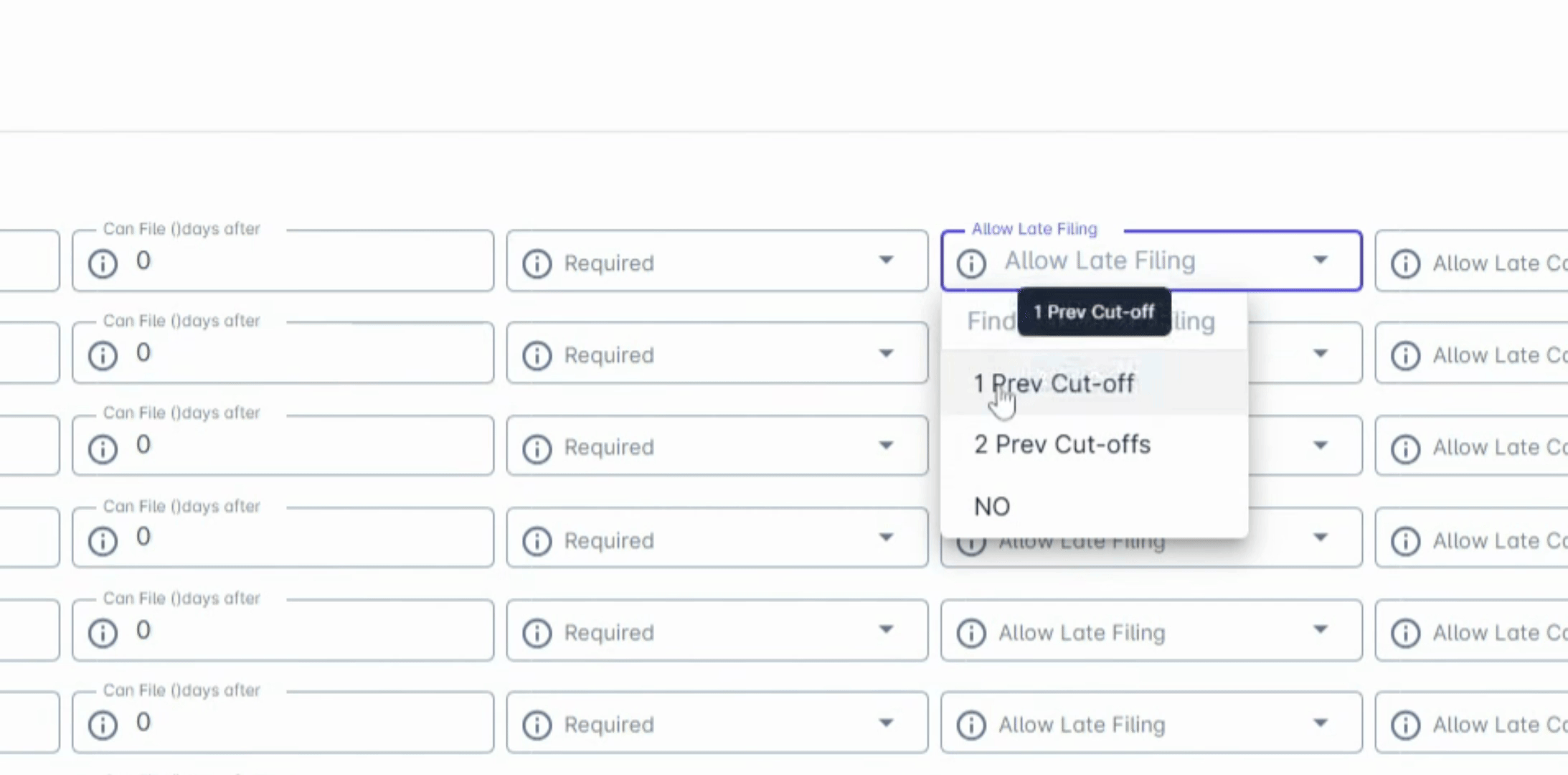Expand the Required dropdown arrow in first row
This screenshot has height=775, width=1568.
pyautogui.click(x=887, y=260)
